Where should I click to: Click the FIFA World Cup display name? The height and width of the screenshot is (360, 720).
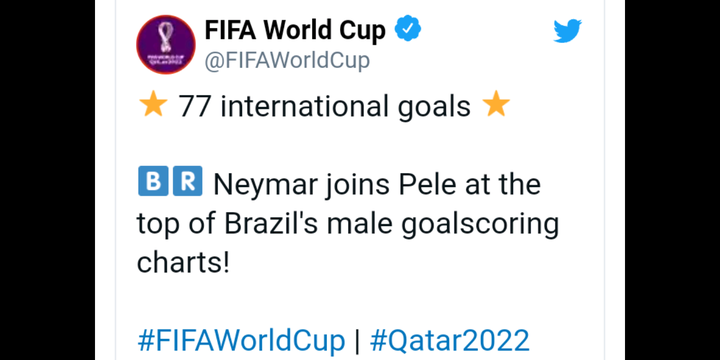click(x=295, y=30)
